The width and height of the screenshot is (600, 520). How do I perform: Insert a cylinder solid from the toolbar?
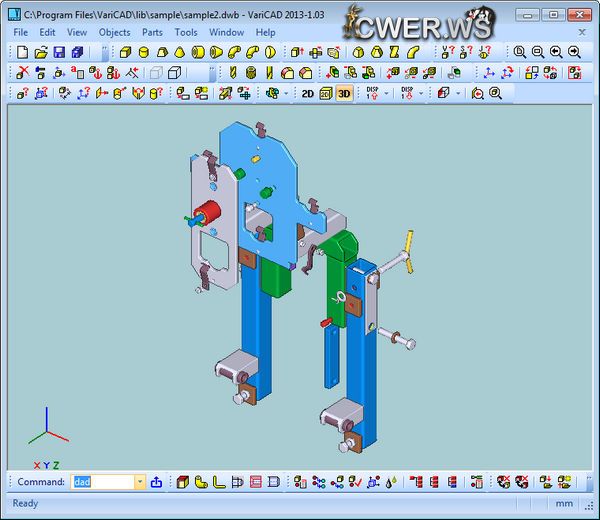pos(144,52)
